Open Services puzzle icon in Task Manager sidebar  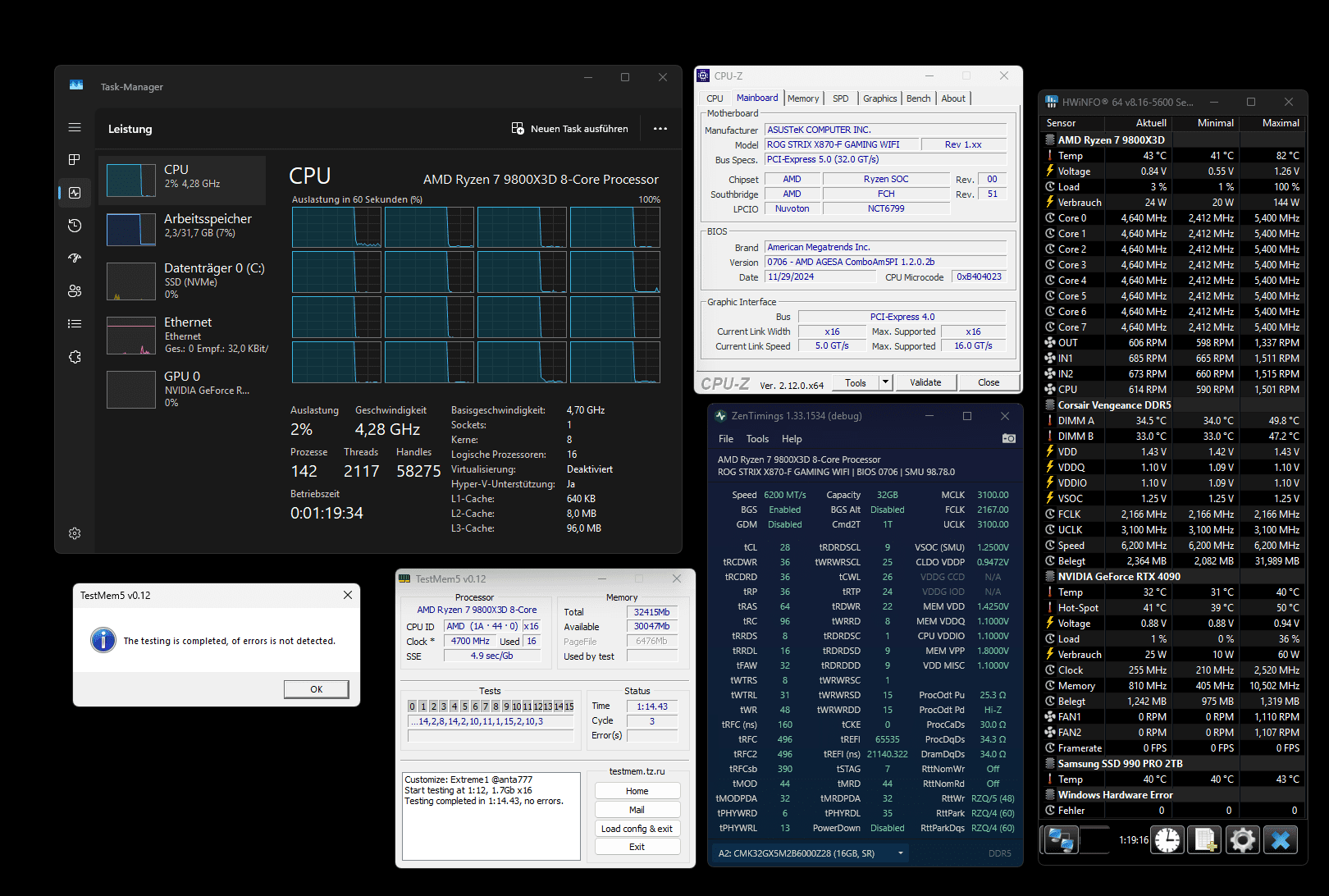pos(75,357)
